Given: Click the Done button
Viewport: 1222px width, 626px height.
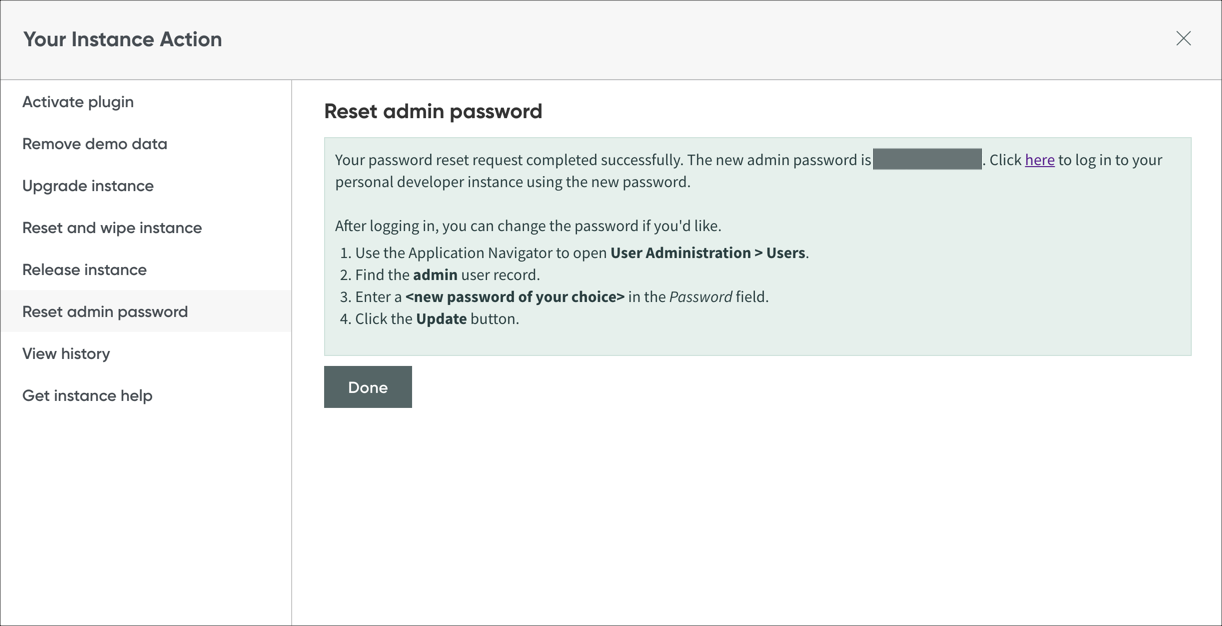Looking at the screenshot, I should [x=367, y=387].
